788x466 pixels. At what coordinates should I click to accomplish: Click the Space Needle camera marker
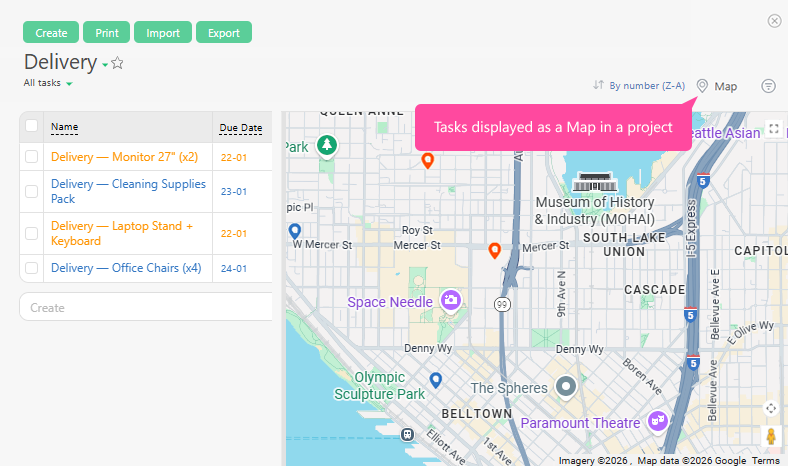[451, 300]
